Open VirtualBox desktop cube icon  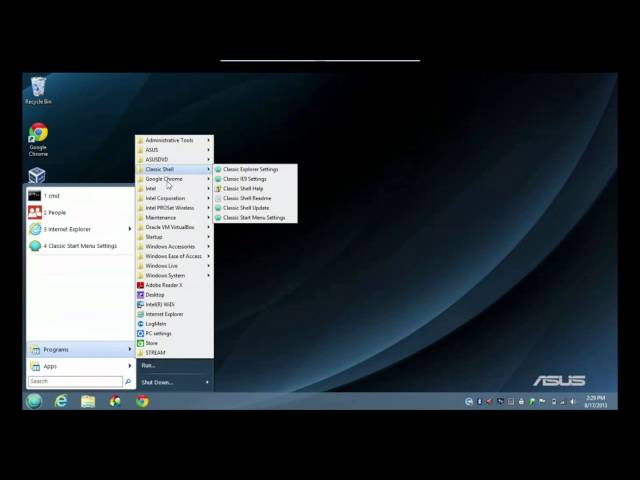point(37,176)
